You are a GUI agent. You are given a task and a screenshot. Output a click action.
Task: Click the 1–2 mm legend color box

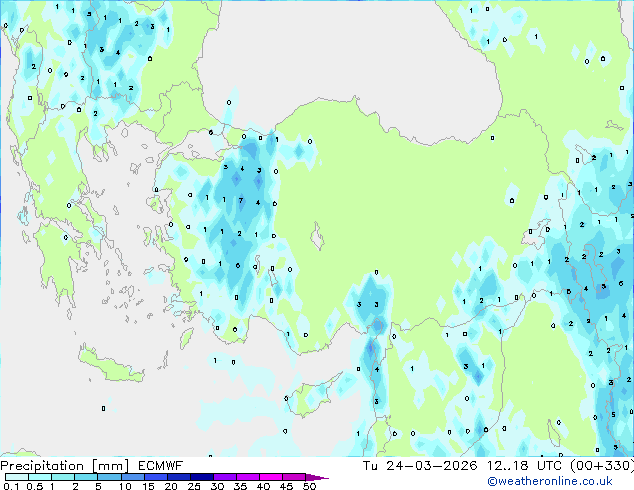pyautogui.click(x=63, y=477)
